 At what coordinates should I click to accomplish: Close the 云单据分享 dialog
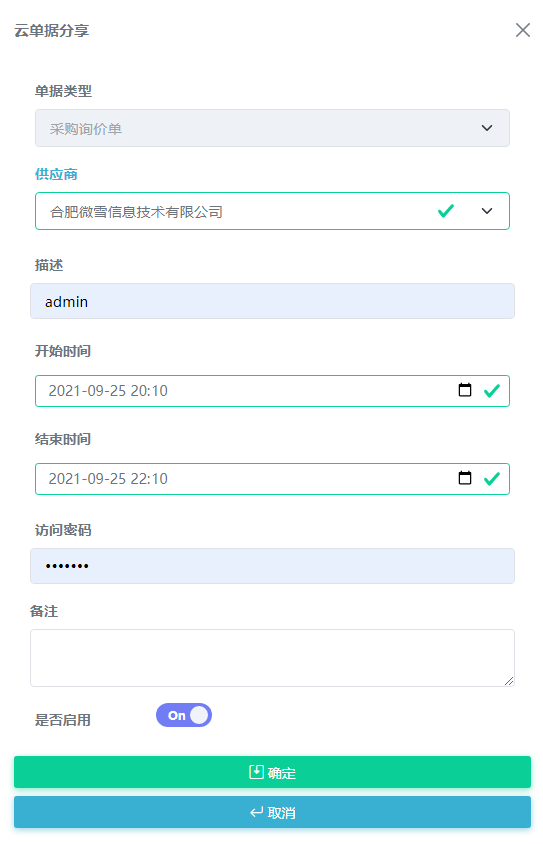tap(523, 30)
